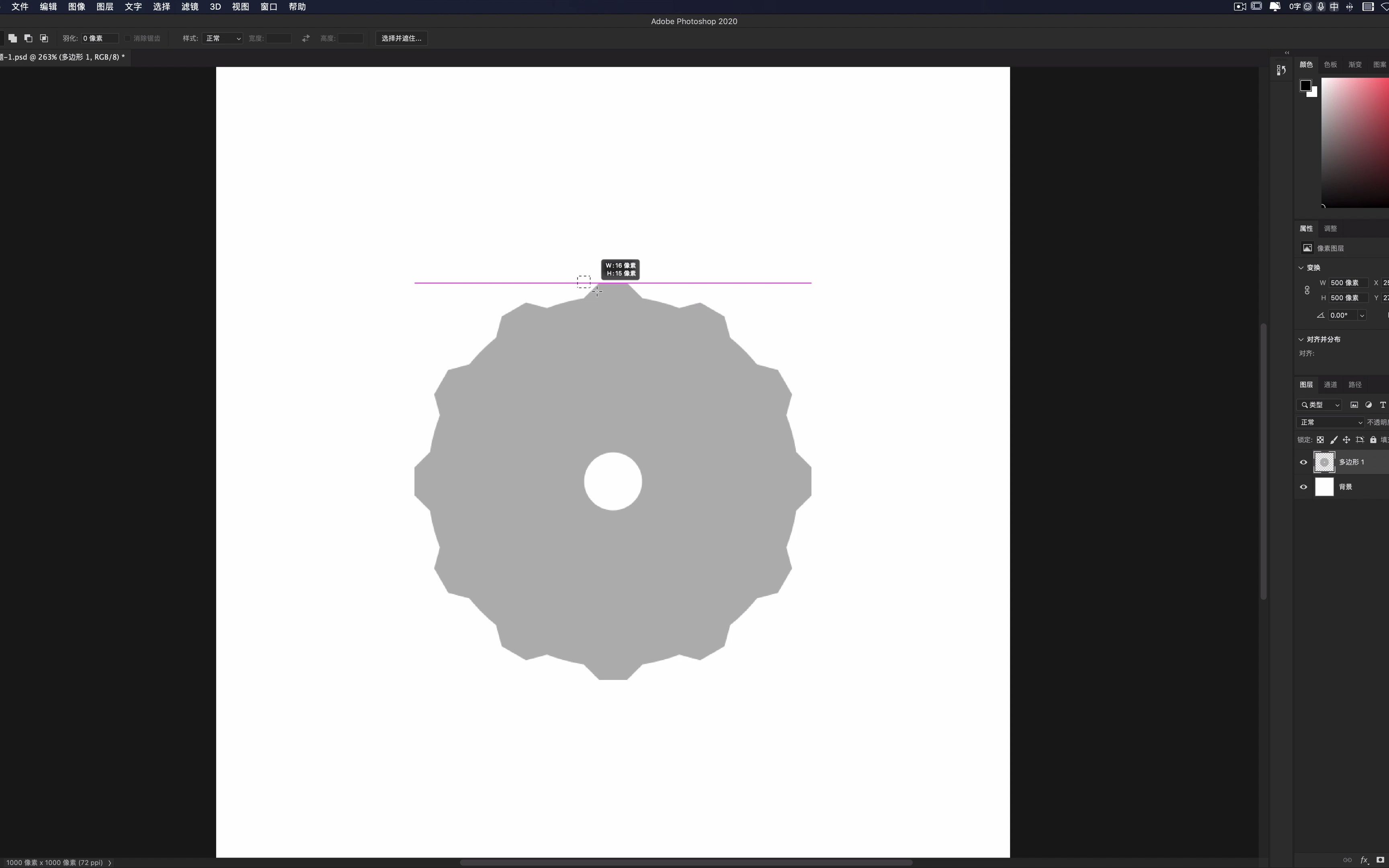Filter layers by pixel layer icon
This screenshot has height=868, width=1389.
[1354, 405]
